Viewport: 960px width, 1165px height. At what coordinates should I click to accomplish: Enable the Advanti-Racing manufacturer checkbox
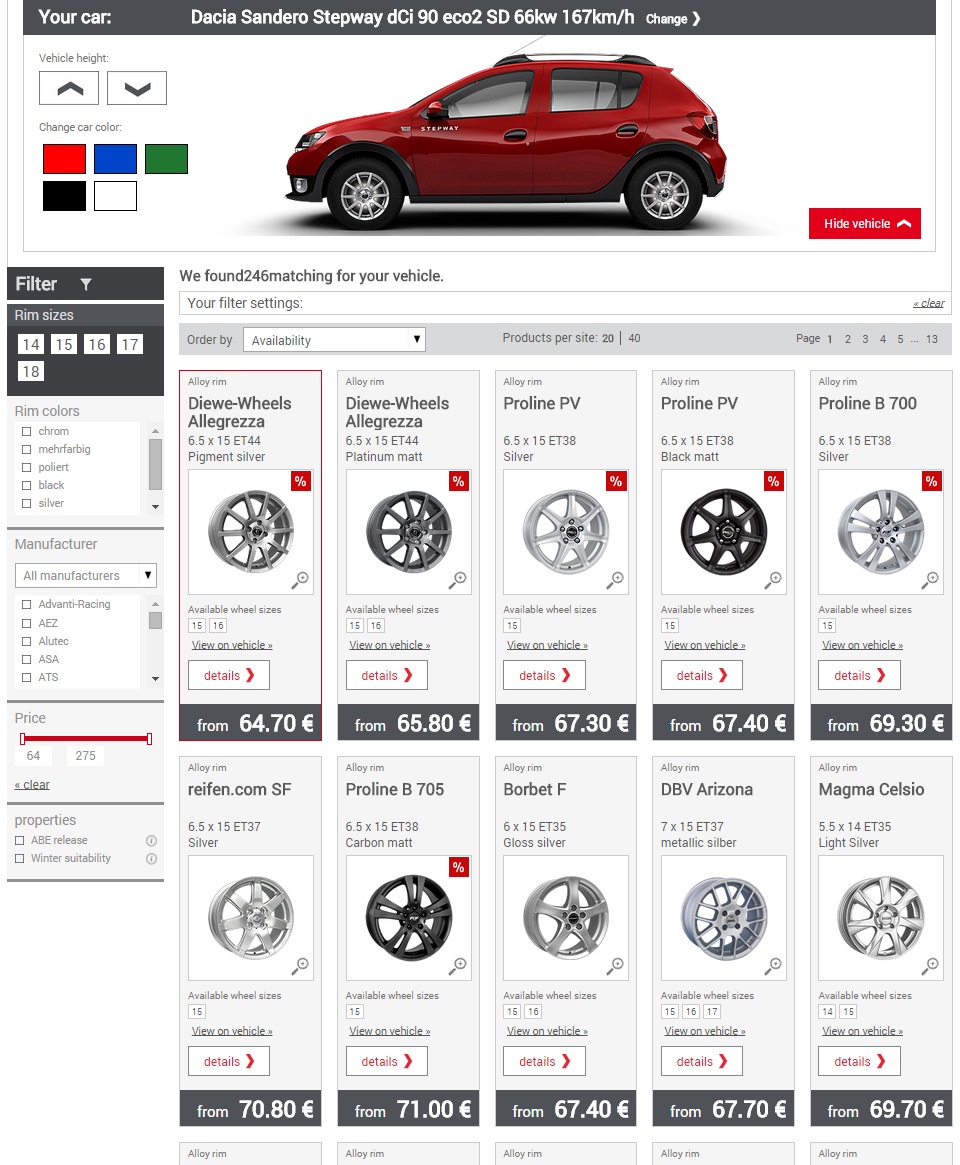tap(27, 604)
